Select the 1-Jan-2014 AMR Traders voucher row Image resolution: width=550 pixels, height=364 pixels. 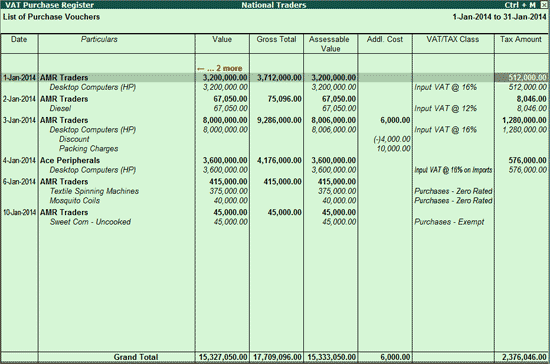pyautogui.click(x=274, y=77)
